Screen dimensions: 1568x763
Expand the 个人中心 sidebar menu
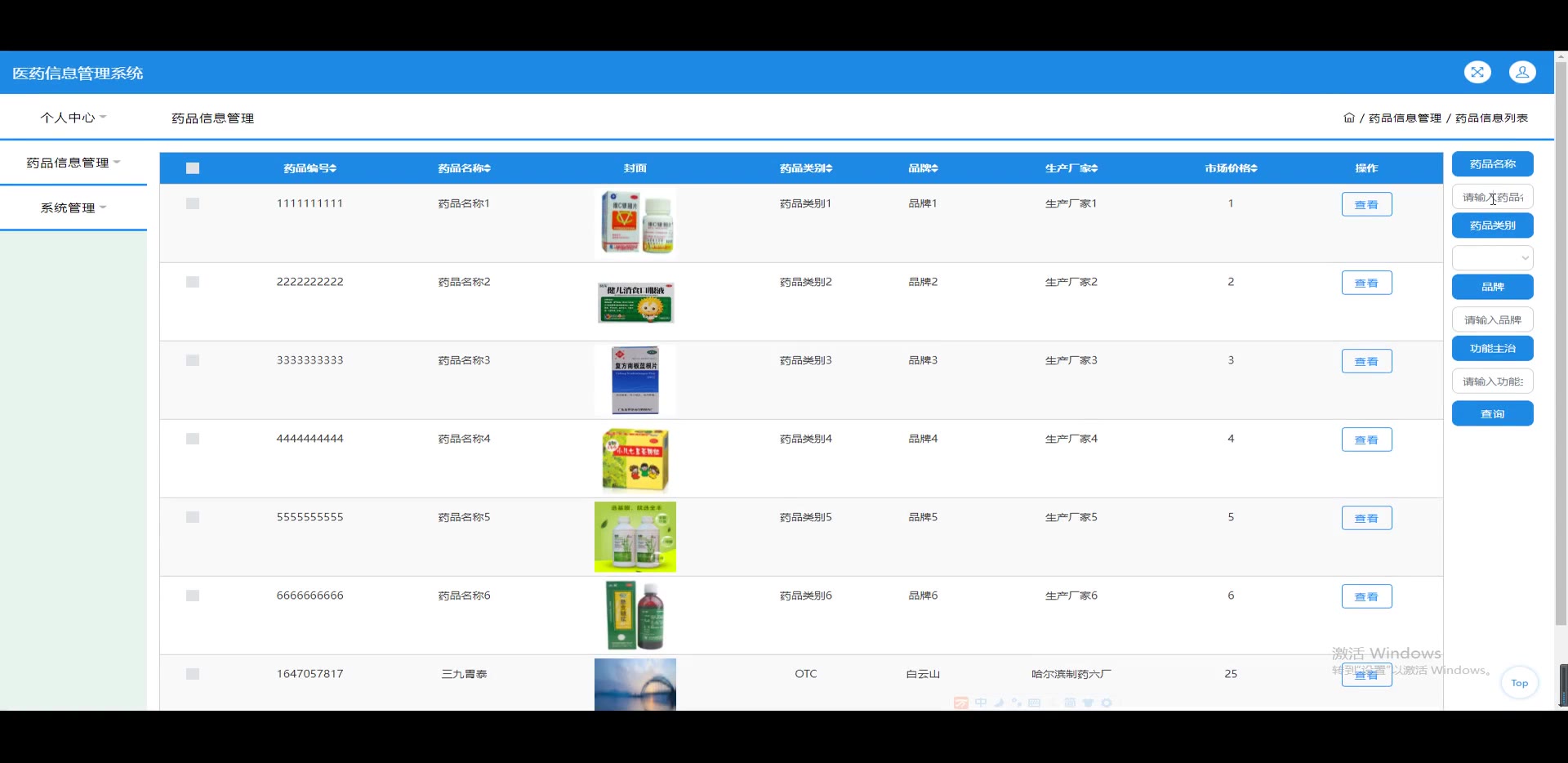[x=73, y=118]
